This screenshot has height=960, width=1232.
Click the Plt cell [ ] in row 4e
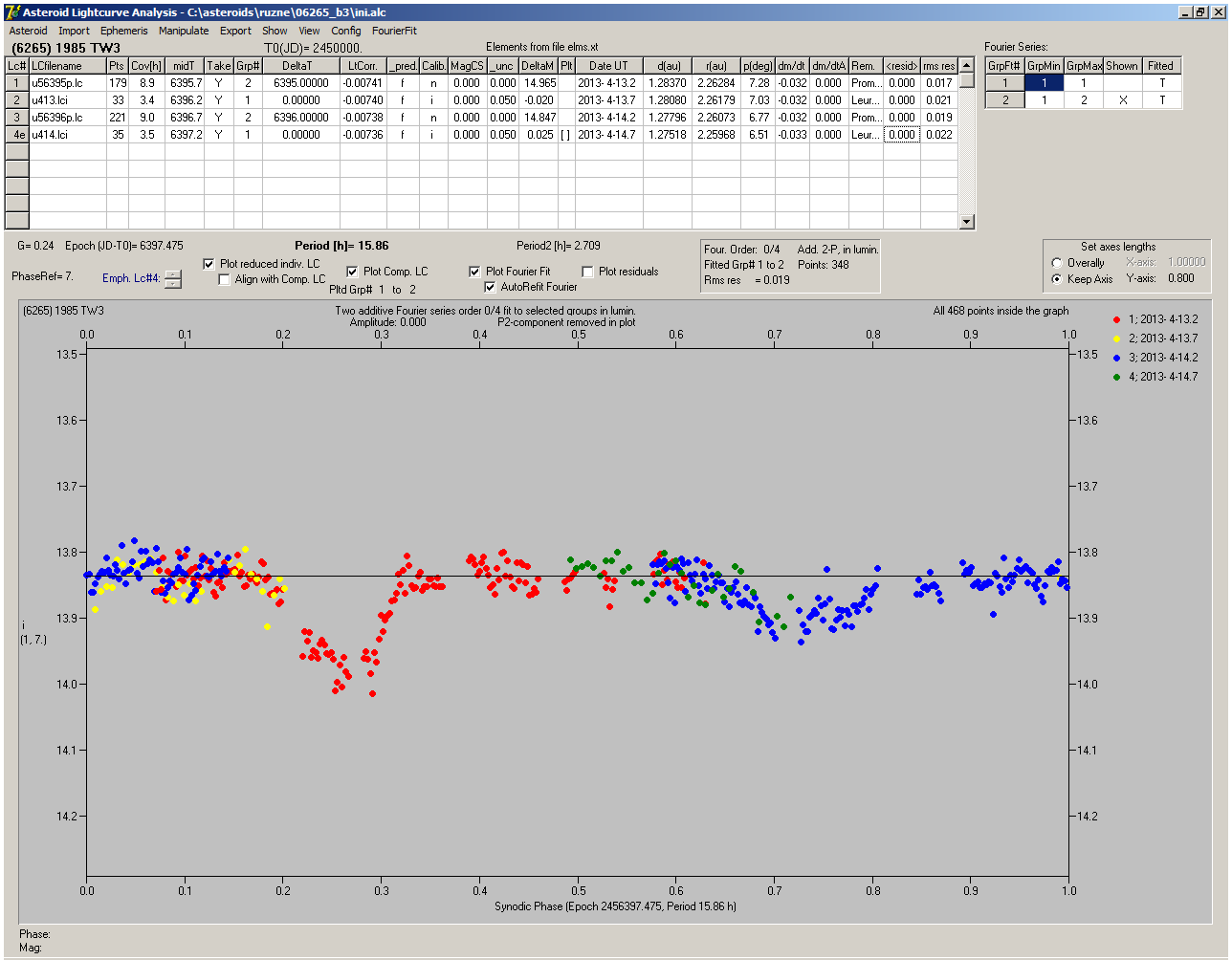coord(566,135)
